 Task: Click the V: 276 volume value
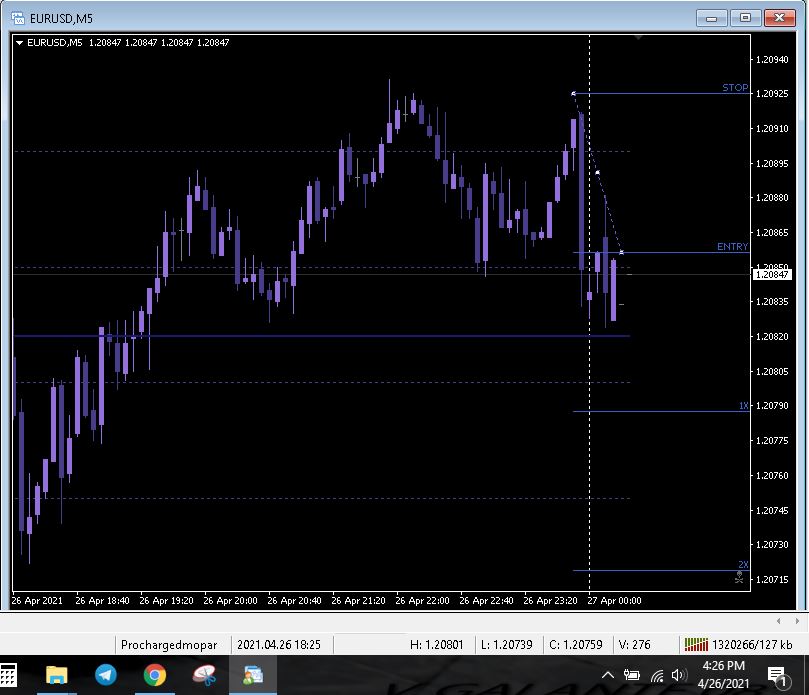coord(634,645)
